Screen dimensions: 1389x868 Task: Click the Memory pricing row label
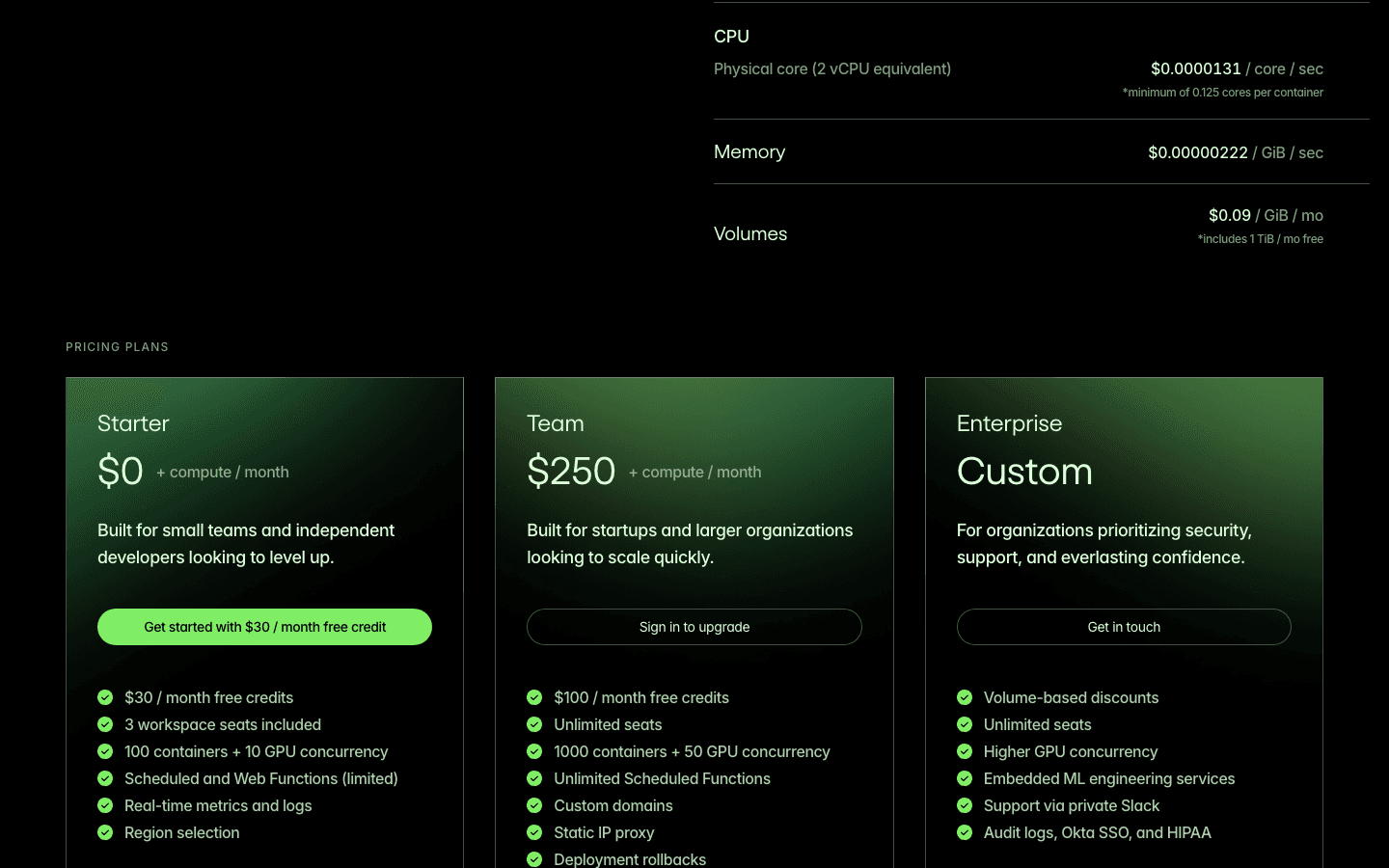tap(749, 152)
